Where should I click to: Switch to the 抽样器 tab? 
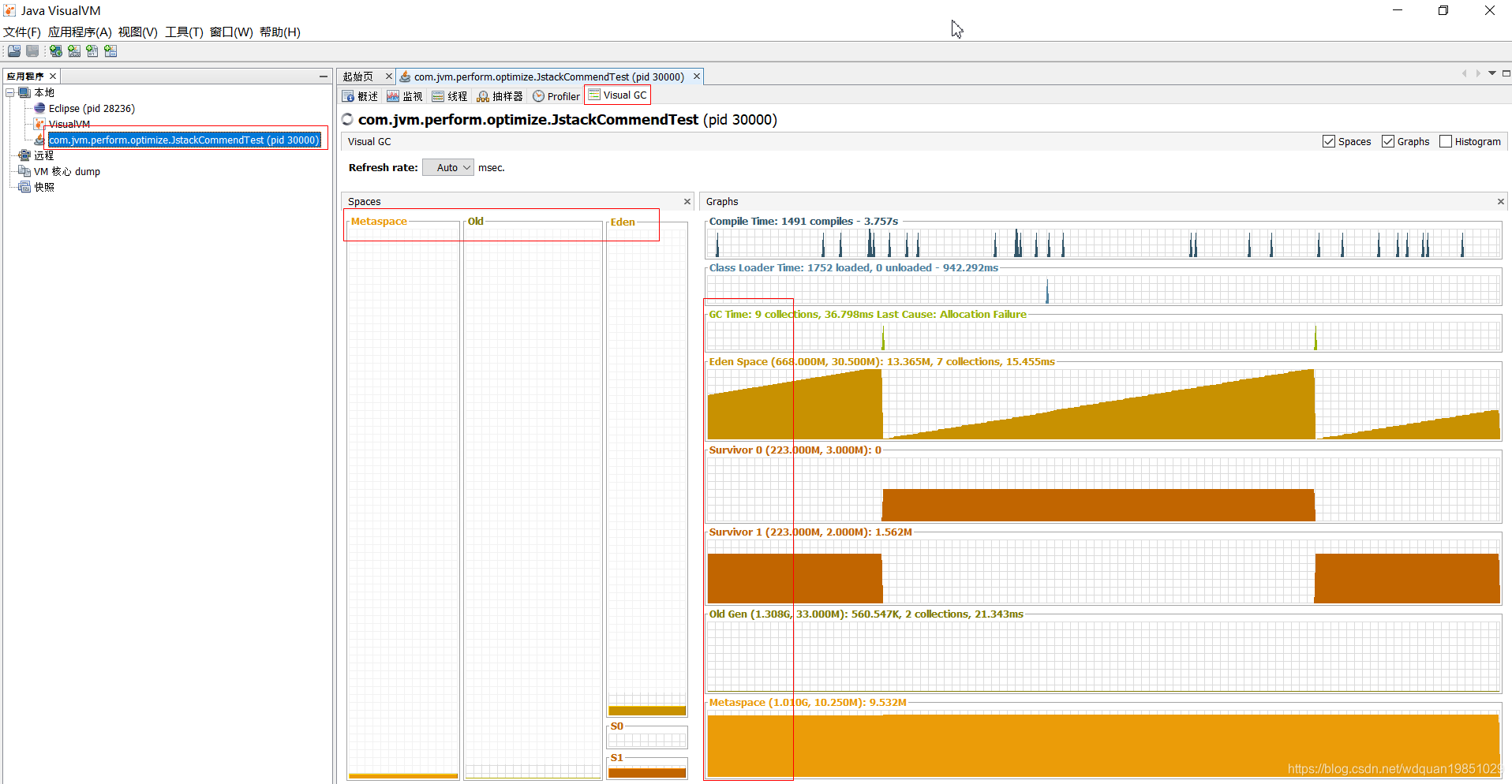[500, 96]
